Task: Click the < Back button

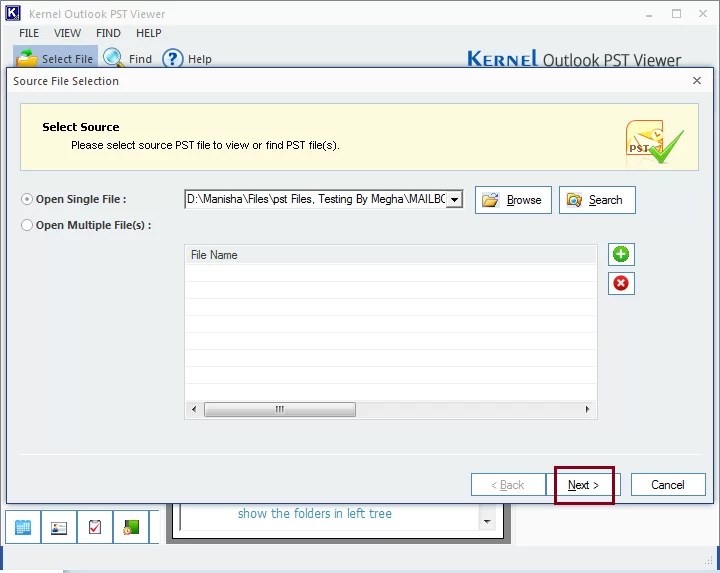Action: [508, 485]
